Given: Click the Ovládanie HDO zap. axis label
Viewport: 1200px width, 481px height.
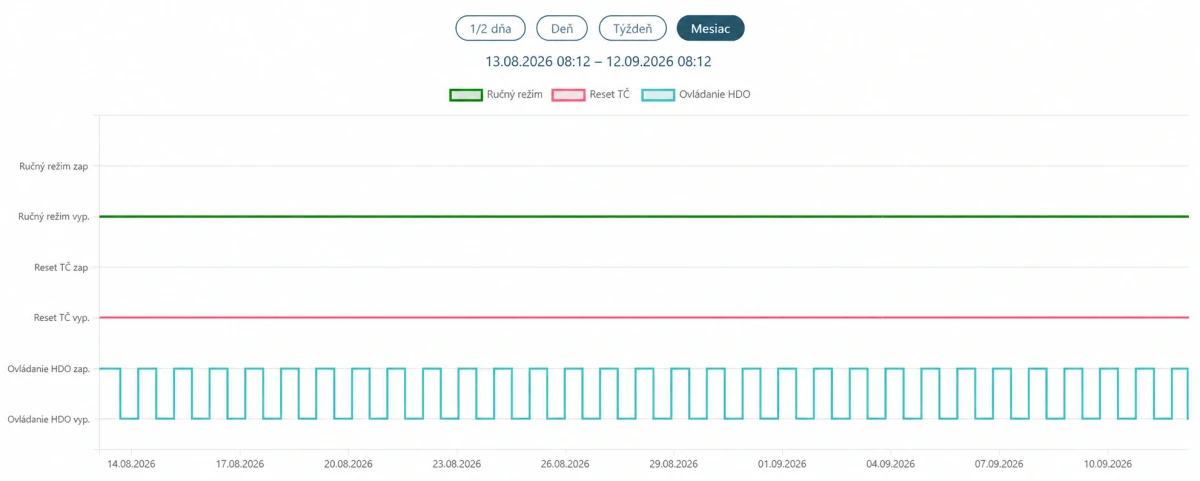Looking at the screenshot, I should 48,369.
